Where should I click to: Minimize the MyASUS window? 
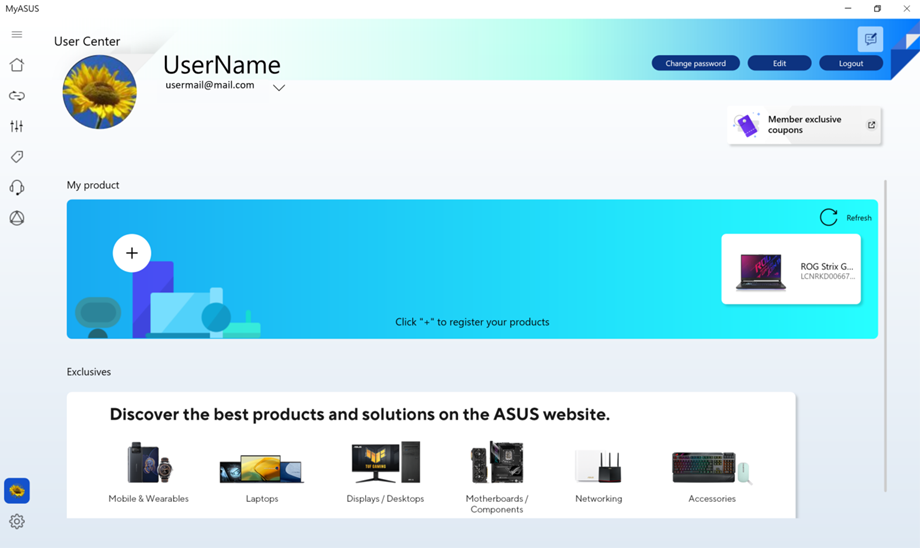click(x=848, y=9)
